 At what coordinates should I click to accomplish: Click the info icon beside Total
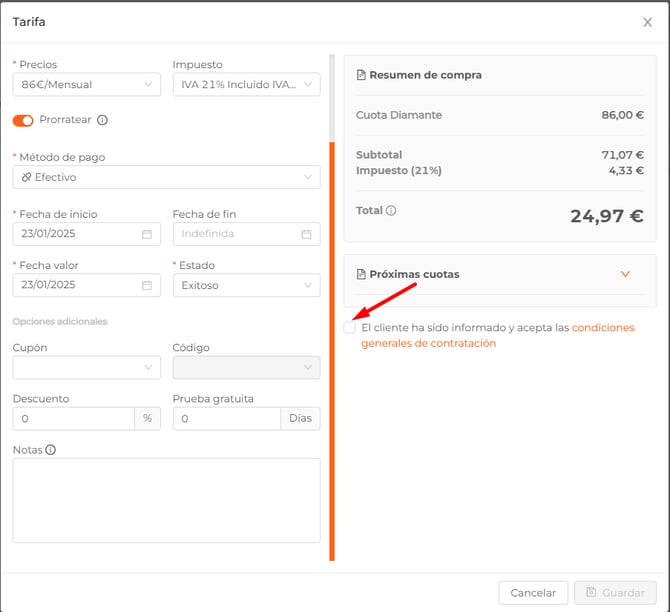click(x=391, y=211)
